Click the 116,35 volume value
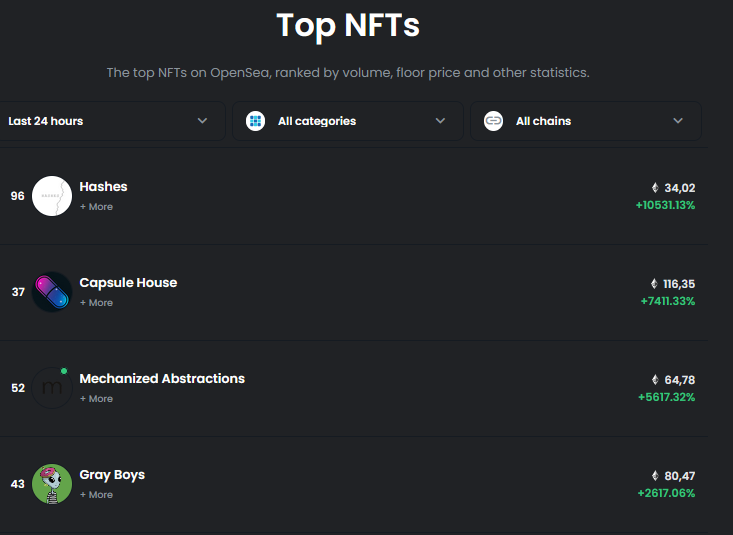Screen dimensions: 733x535 click(x=679, y=284)
